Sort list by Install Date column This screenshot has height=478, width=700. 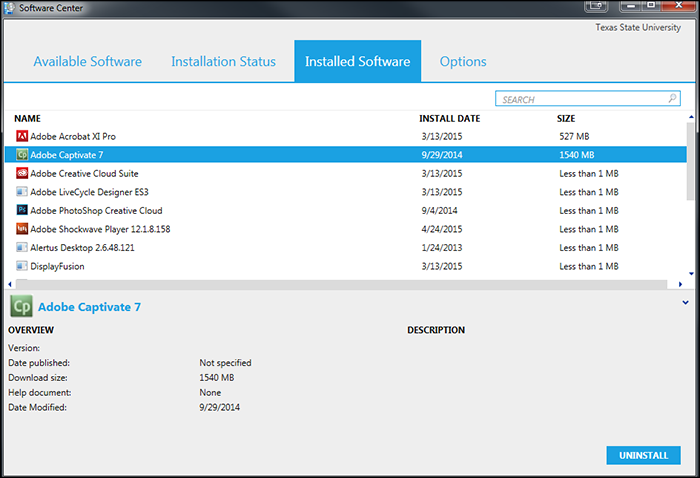tap(449, 118)
